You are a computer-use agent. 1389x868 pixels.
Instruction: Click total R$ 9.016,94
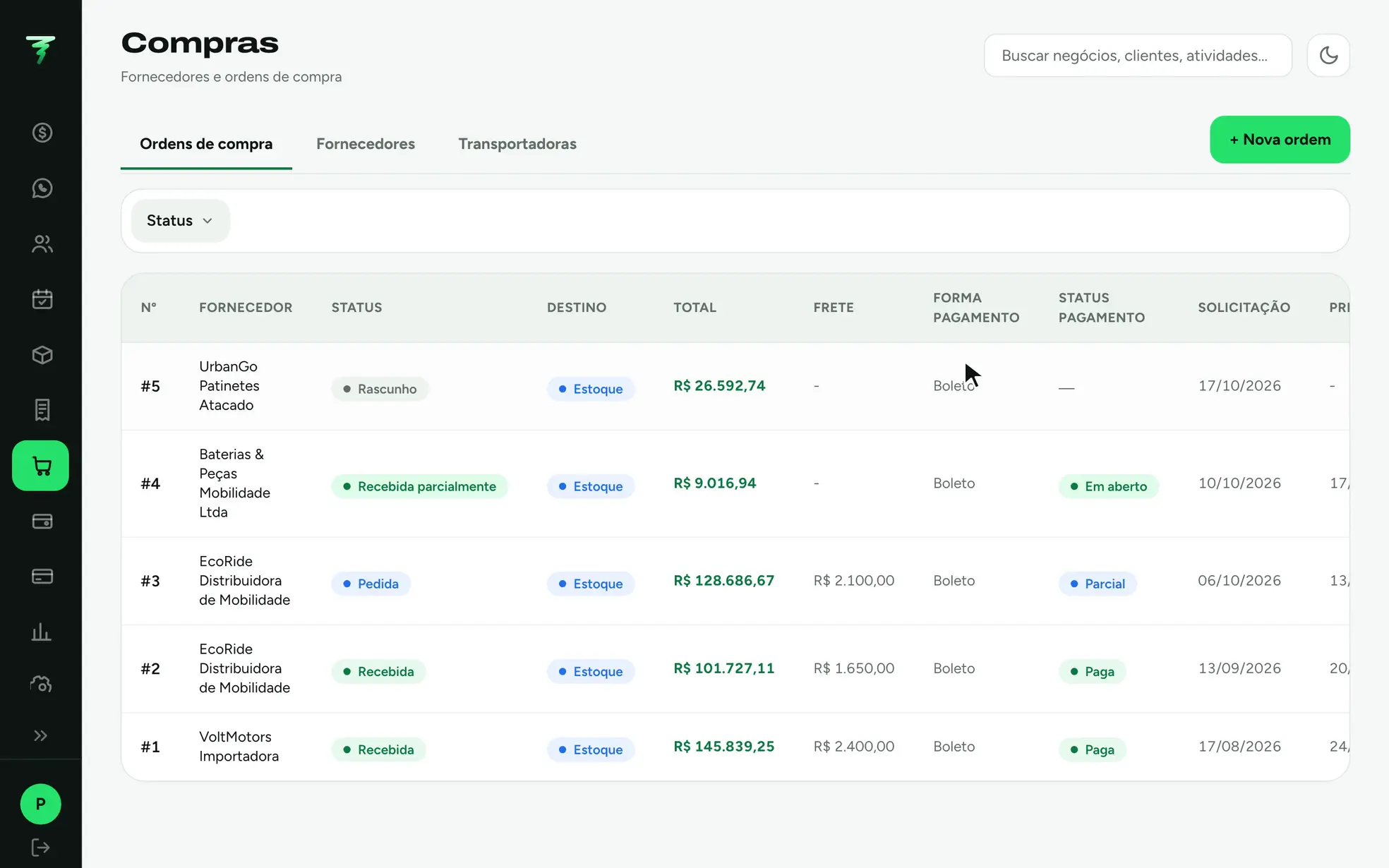coord(714,483)
